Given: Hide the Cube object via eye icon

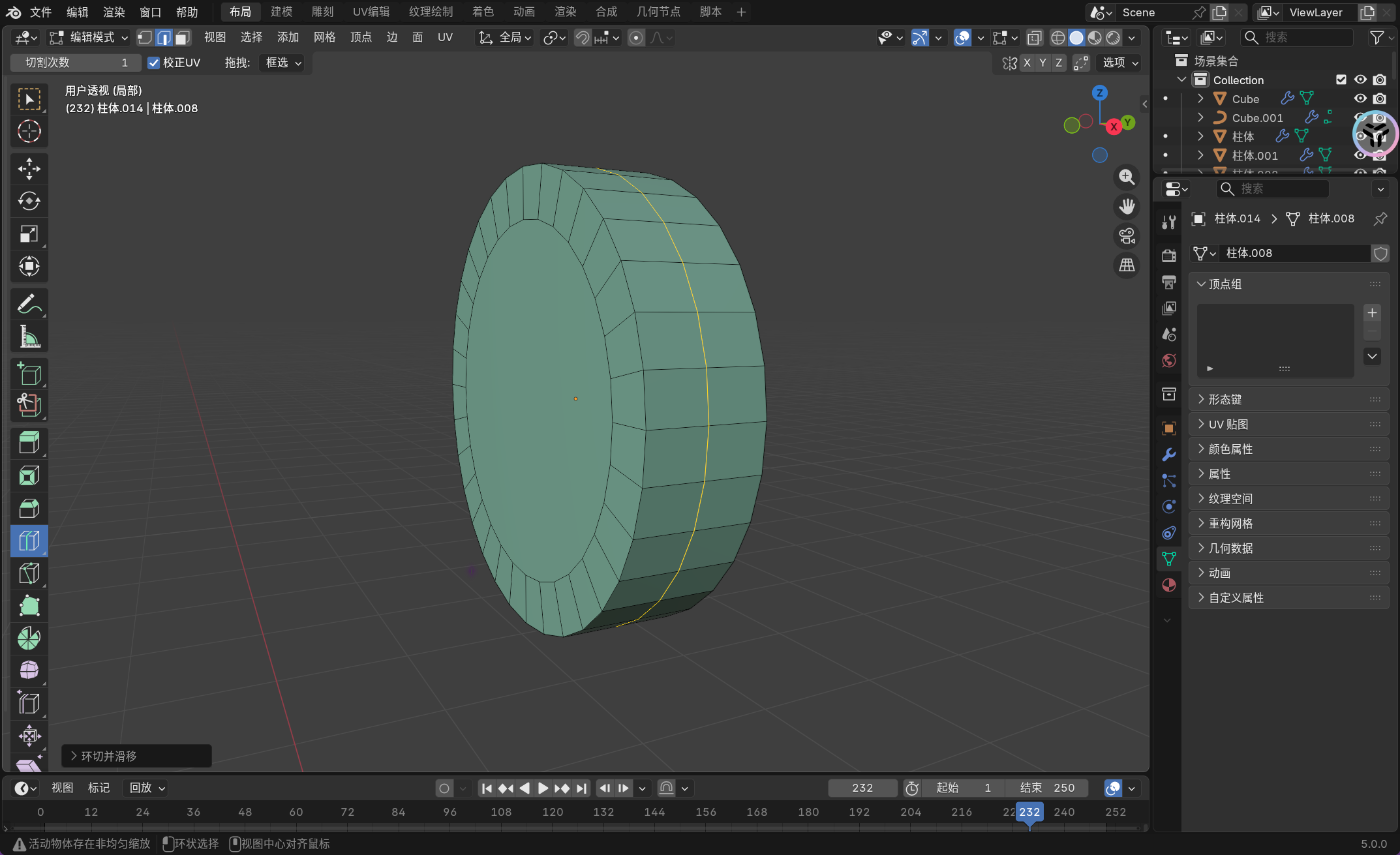Looking at the screenshot, I should coord(1360,98).
